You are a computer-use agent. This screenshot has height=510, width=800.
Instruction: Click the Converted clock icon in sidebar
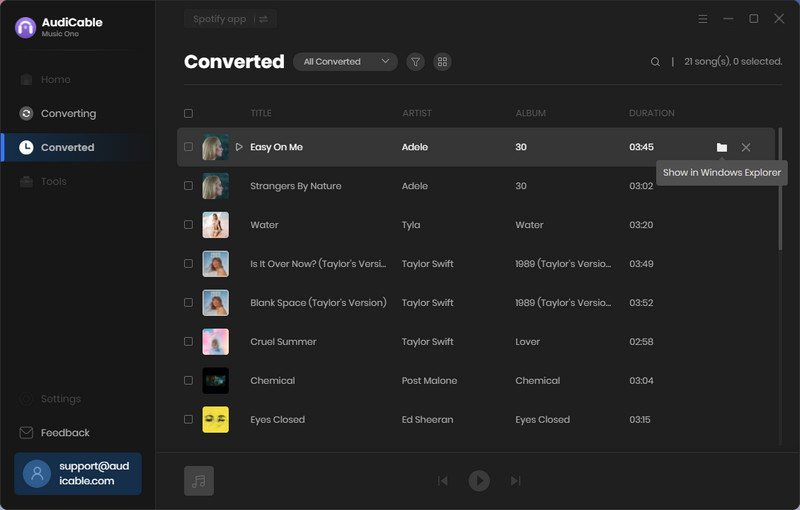[26, 147]
